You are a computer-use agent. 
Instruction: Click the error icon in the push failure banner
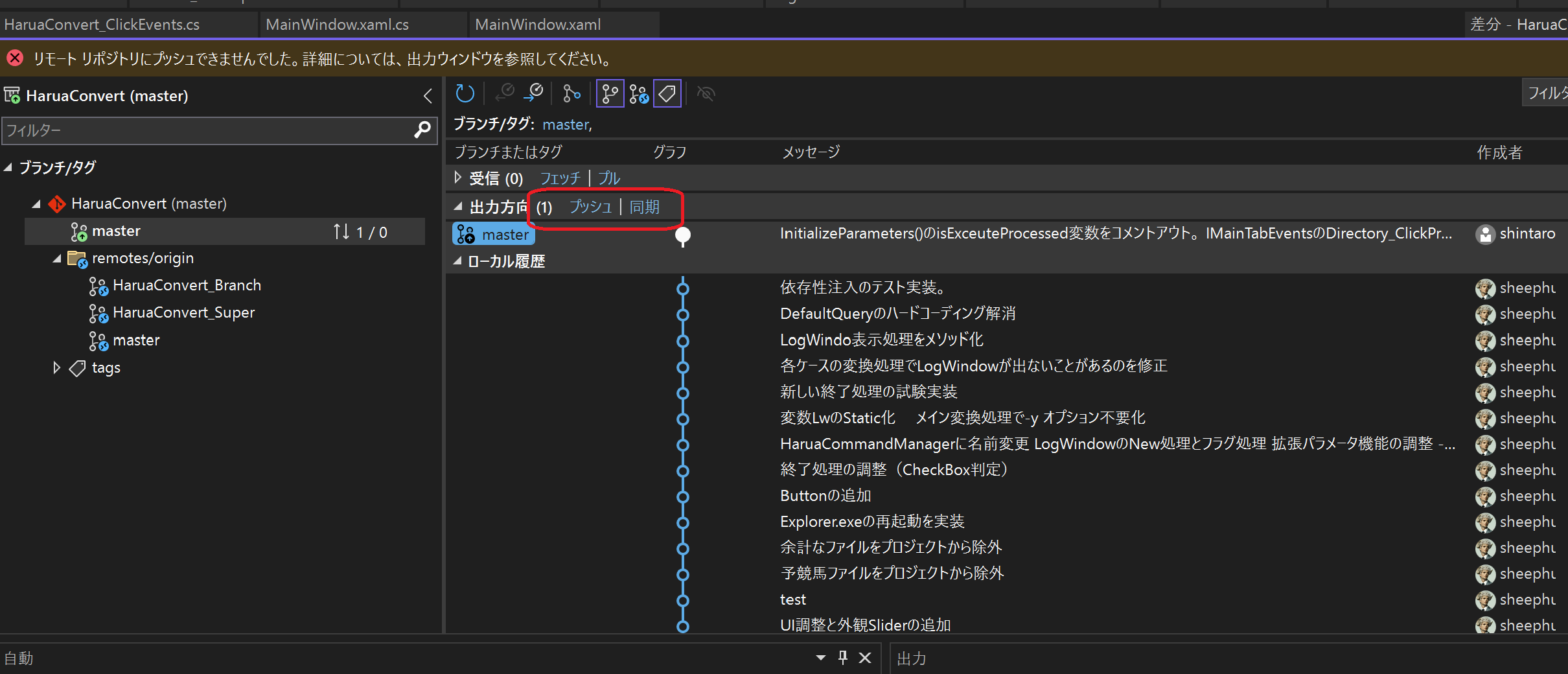pos(14,58)
